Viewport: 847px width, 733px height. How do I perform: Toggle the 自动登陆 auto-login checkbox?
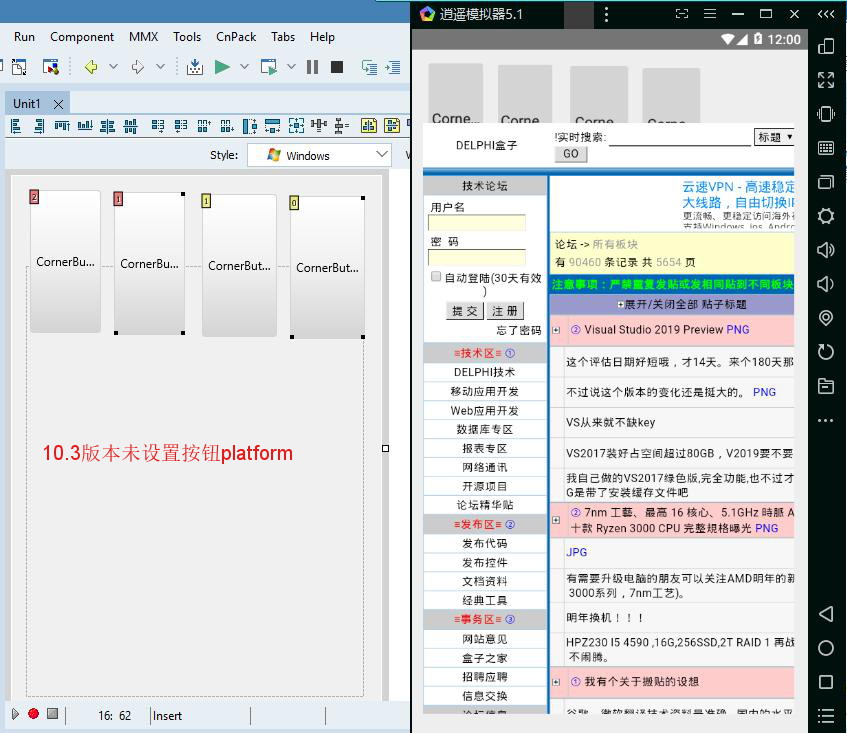(x=436, y=277)
